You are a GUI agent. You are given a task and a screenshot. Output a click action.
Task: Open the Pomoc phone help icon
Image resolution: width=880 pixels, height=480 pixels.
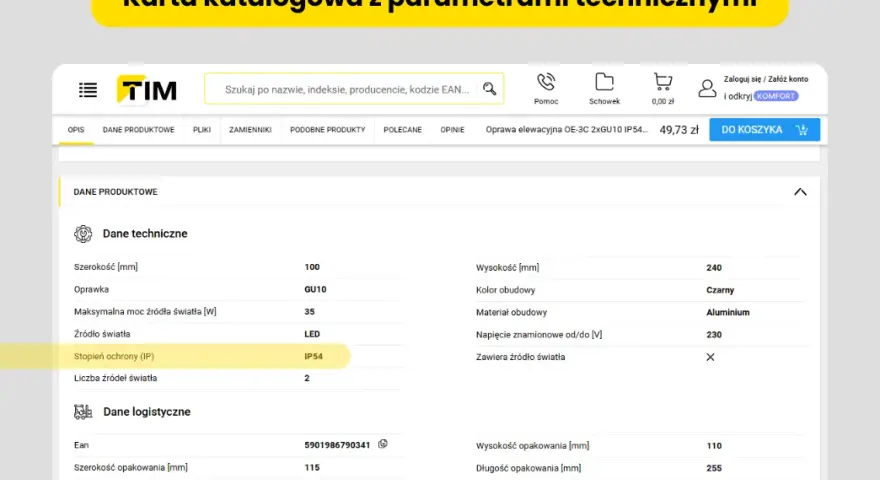[x=546, y=83]
